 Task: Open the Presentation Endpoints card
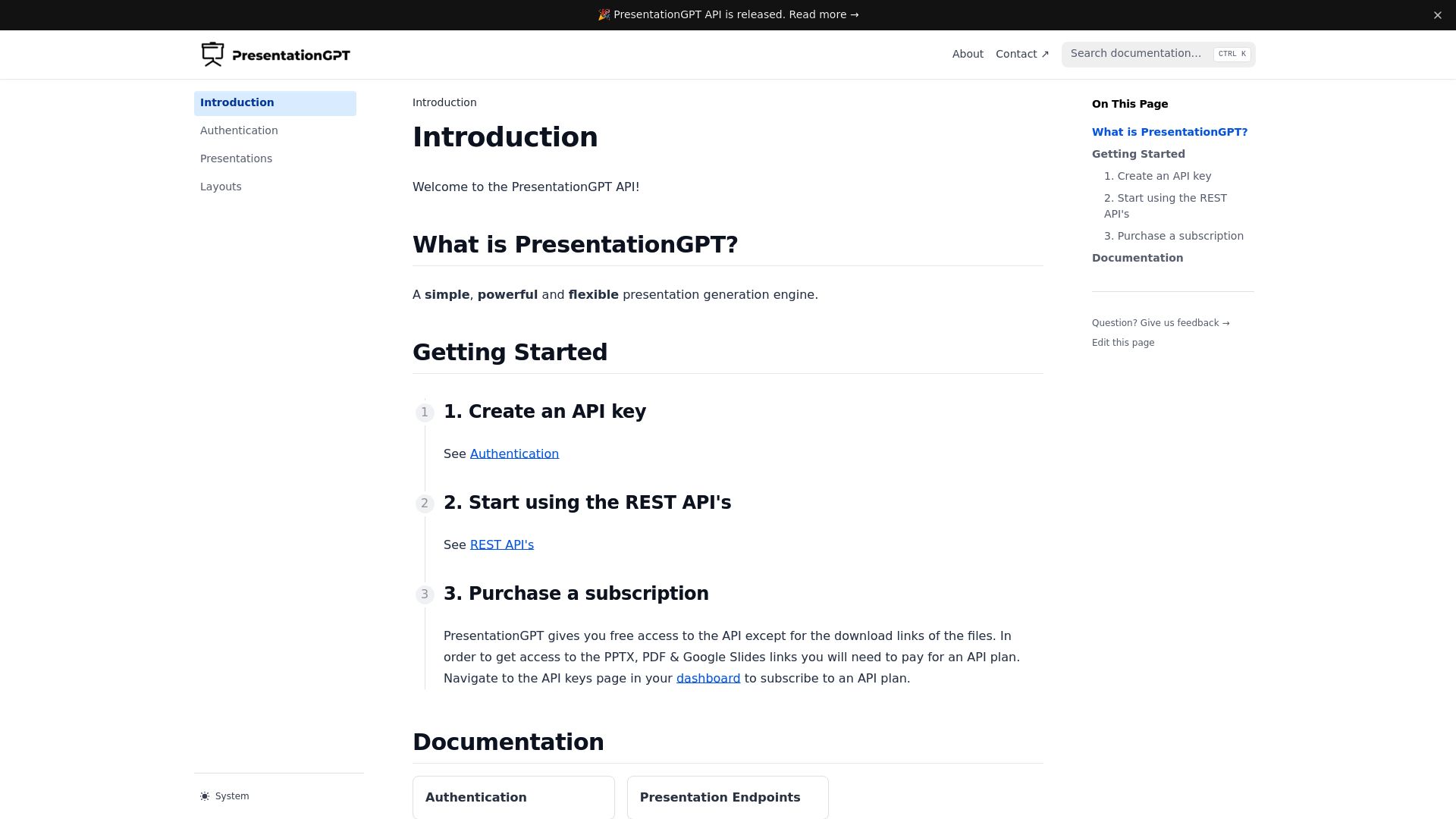click(x=727, y=797)
